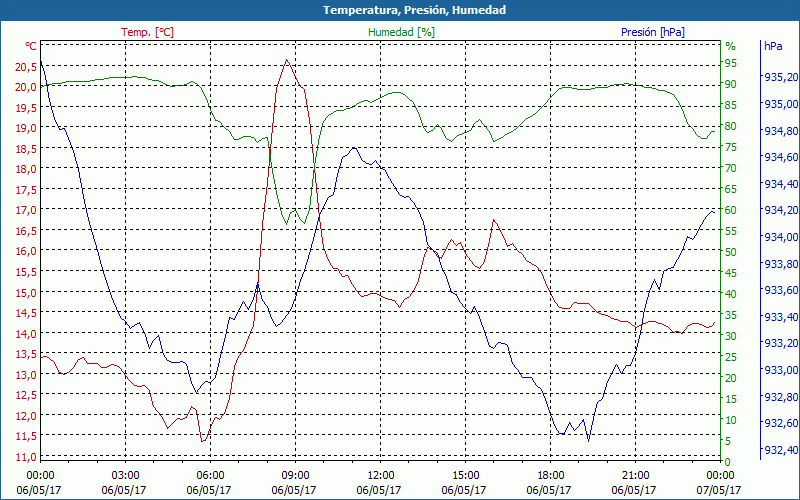
Task: Select the 10 label on humidity axis
Action: pos(731,420)
